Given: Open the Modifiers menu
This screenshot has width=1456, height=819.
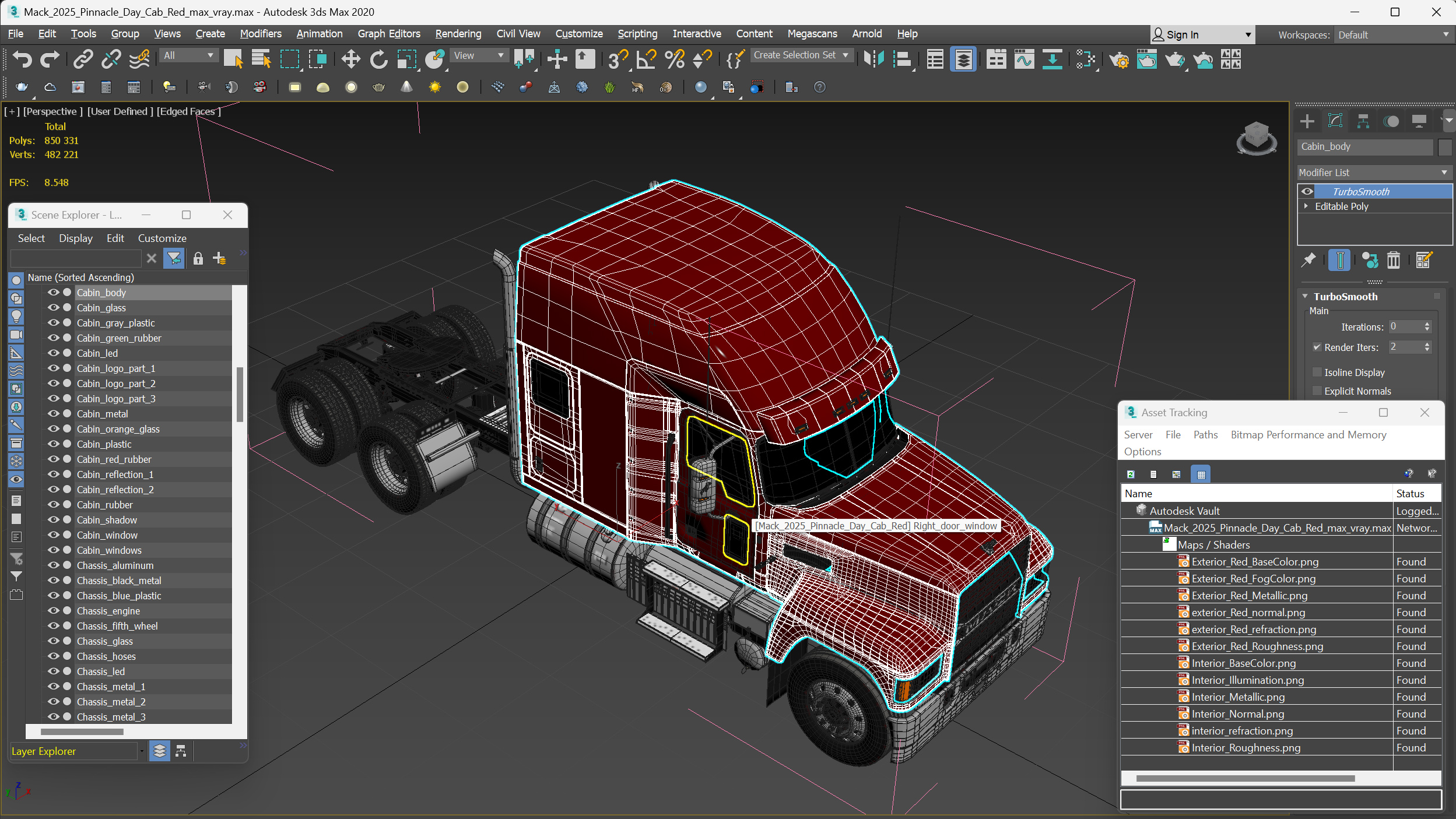Looking at the screenshot, I should pyautogui.click(x=260, y=34).
